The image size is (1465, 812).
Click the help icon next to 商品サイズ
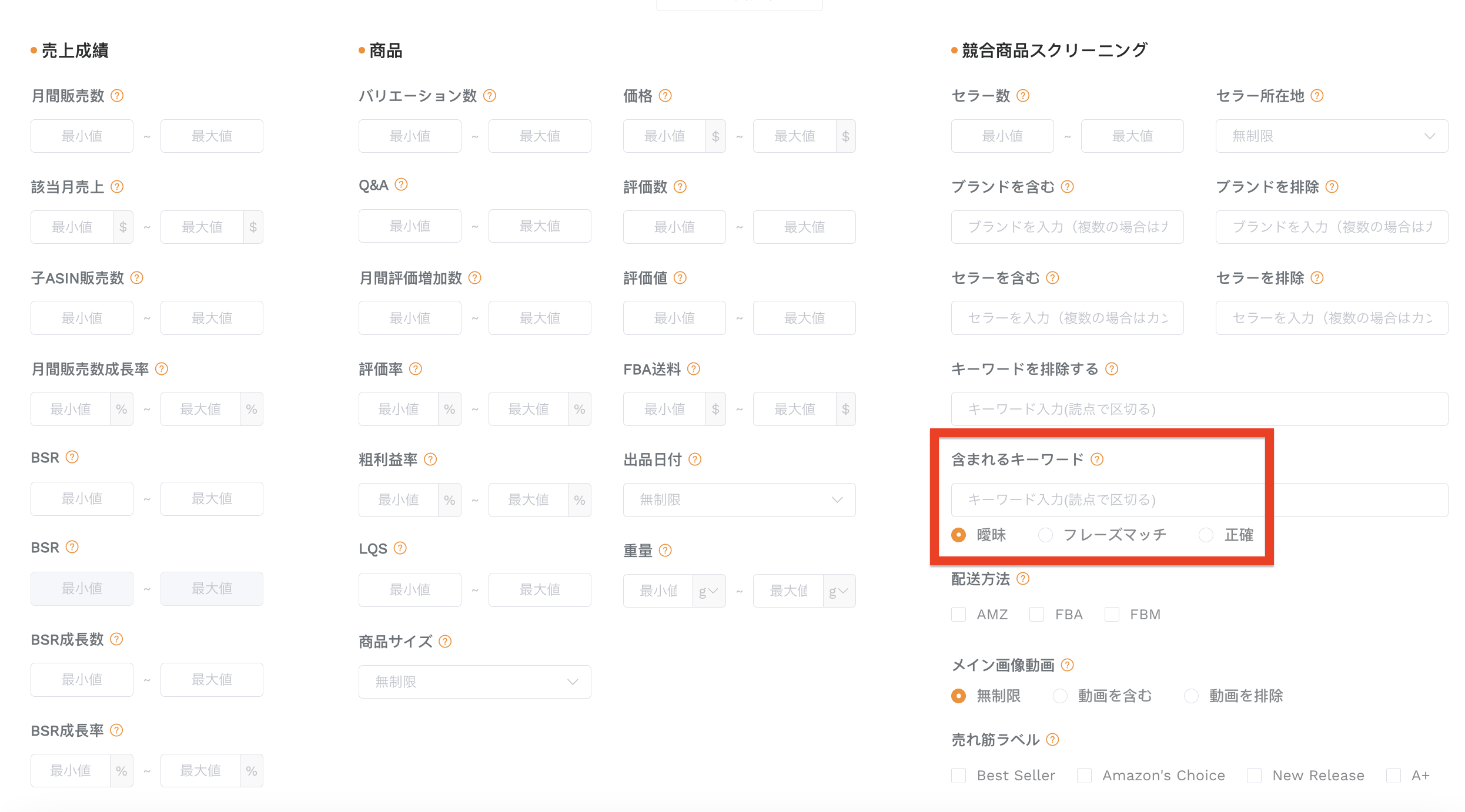click(445, 641)
